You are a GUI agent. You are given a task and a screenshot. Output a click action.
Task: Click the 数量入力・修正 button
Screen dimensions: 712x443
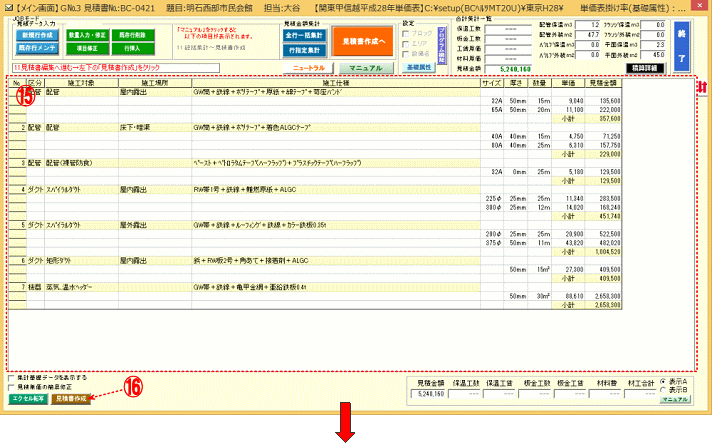click(x=87, y=34)
